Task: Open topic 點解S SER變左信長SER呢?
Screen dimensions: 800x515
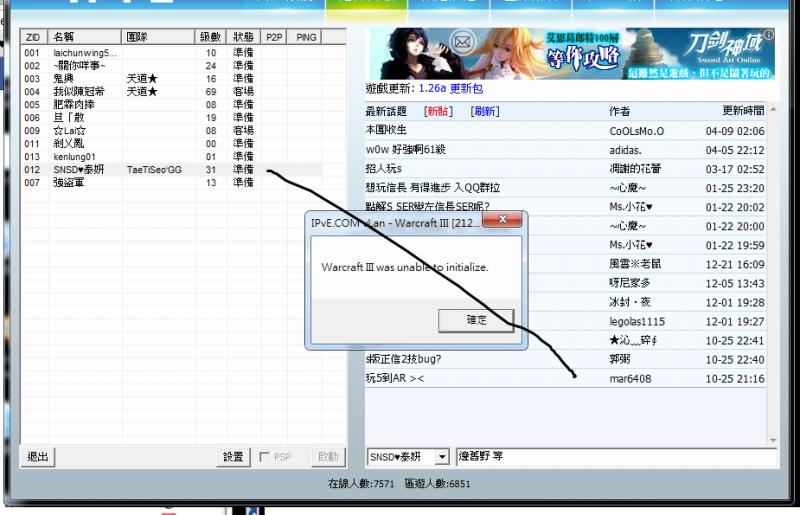Action: pyautogui.click(x=428, y=207)
